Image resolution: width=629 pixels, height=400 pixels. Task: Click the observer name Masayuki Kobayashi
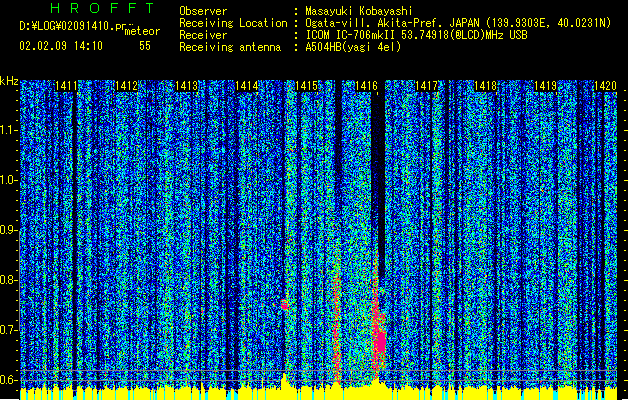pyautogui.click(x=358, y=11)
